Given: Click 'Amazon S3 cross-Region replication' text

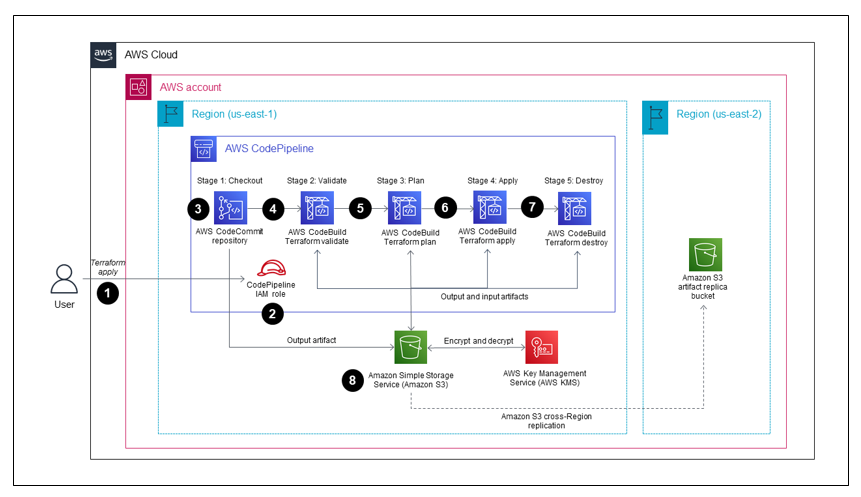Looking at the screenshot, I should point(546,421).
